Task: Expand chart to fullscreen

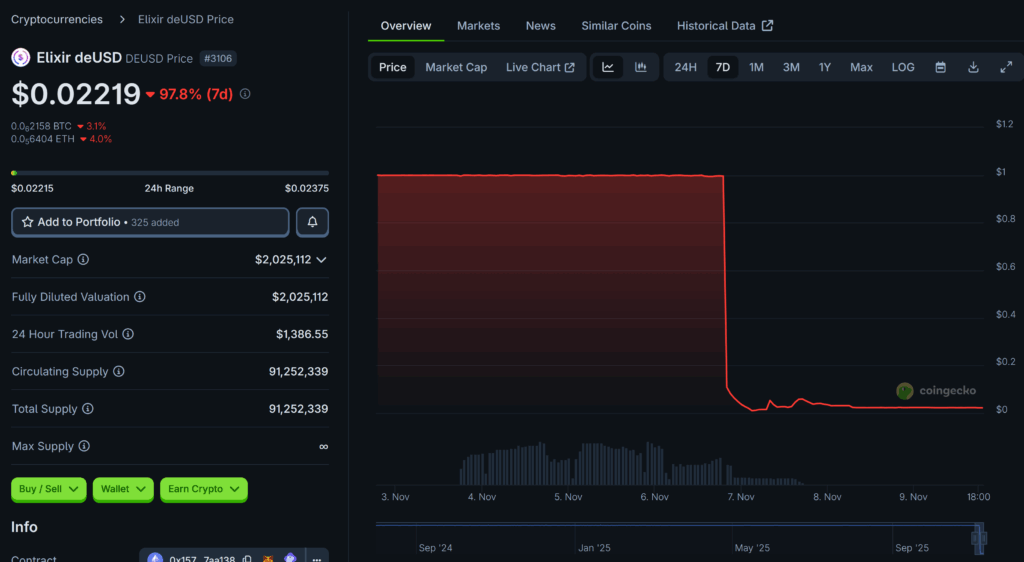Action: point(1006,67)
